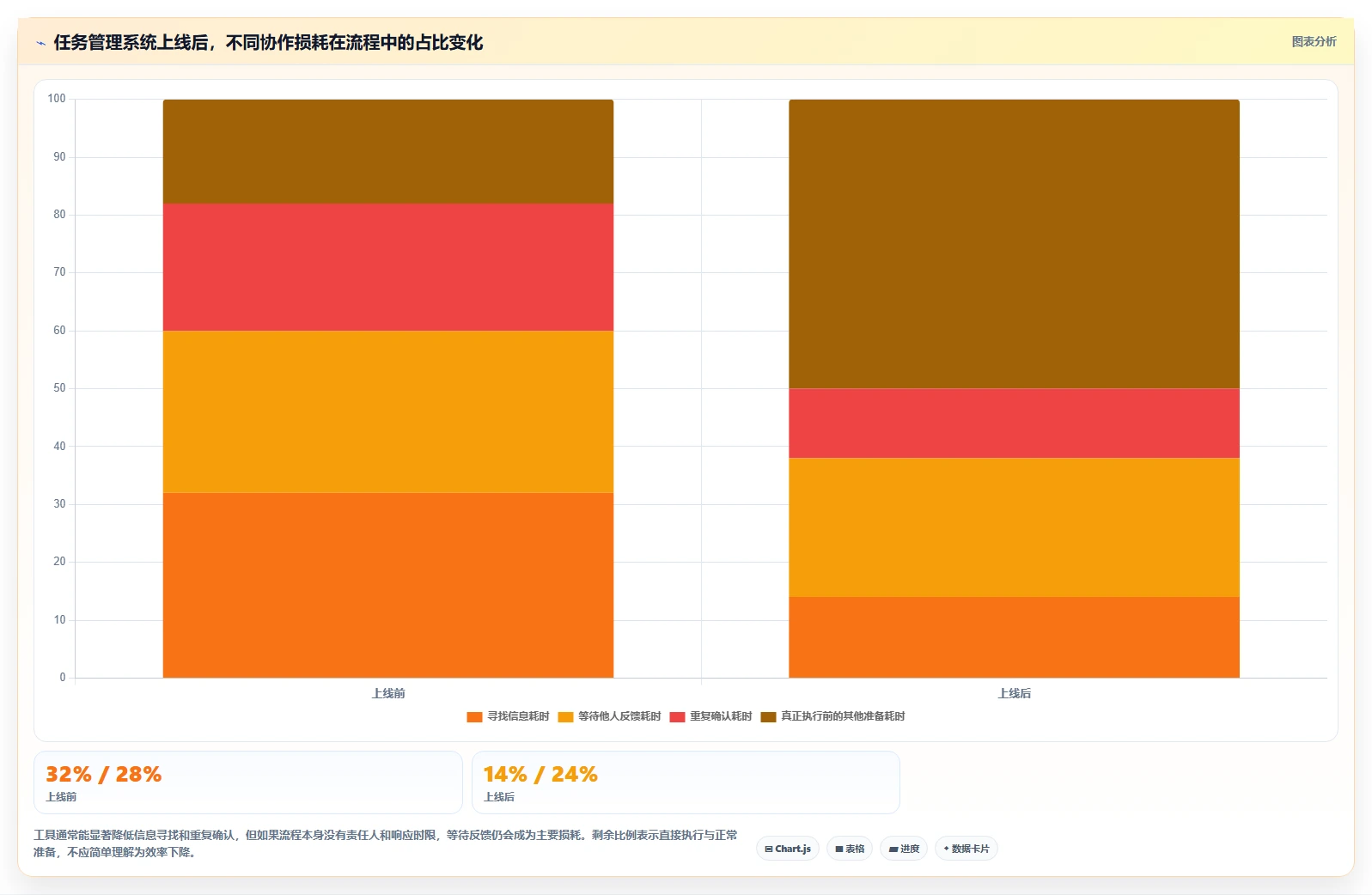Toggle the 寻找信息耗时 legend swatch
Screen dimensions: 1372x895
point(474,716)
